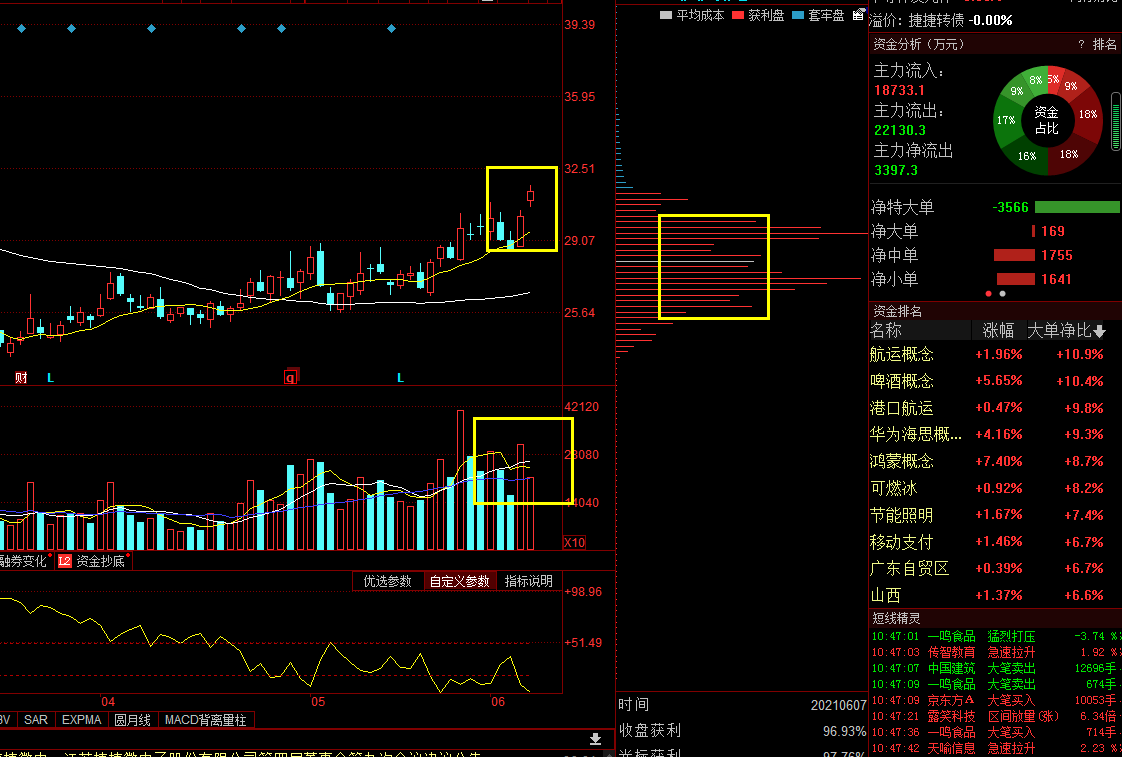Image resolution: width=1122 pixels, height=757 pixels.
Task: Open the settings icon next to 套牢盘 legend
Action: pos(858,14)
